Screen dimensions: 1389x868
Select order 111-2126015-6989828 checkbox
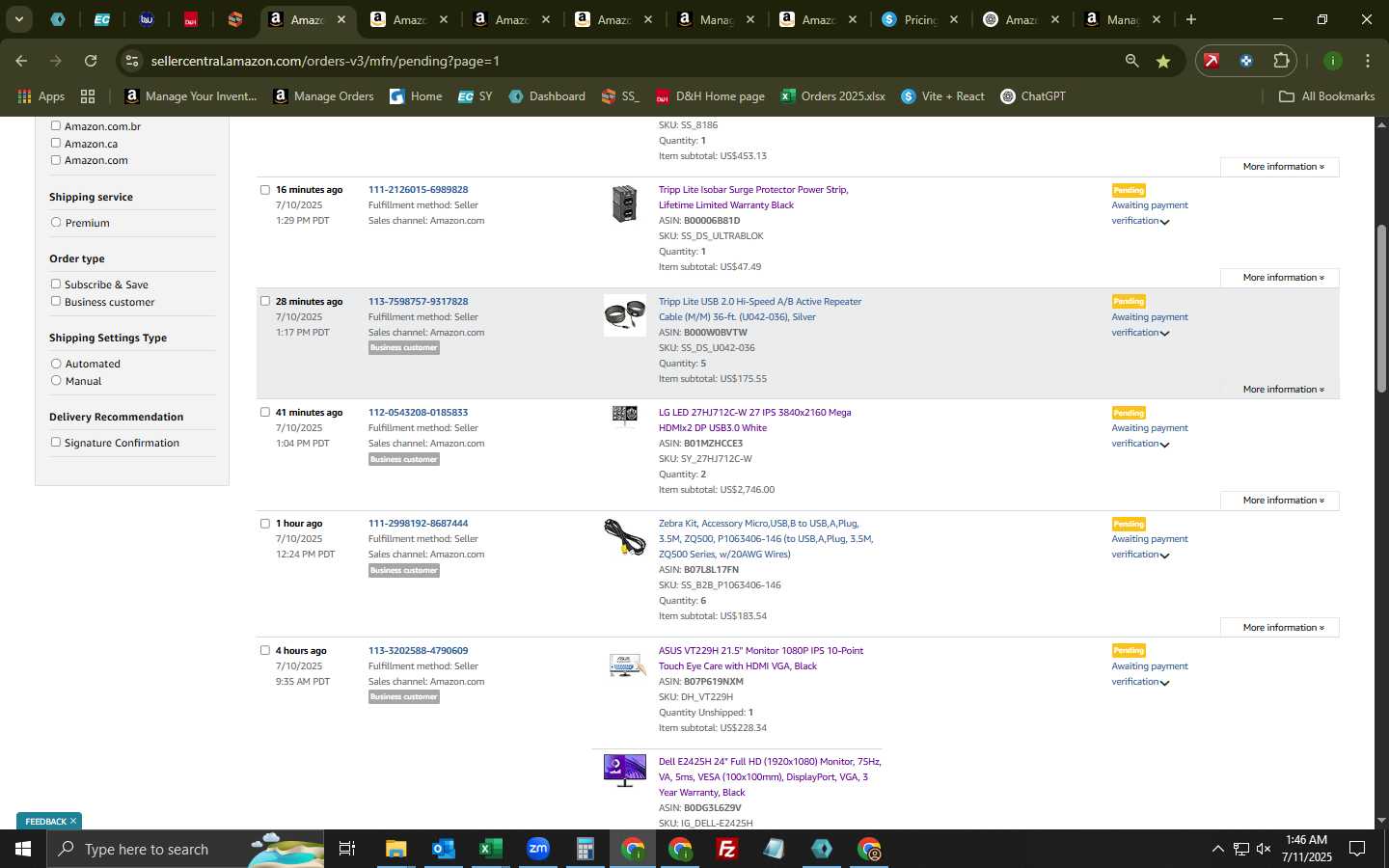pos(265,190)
